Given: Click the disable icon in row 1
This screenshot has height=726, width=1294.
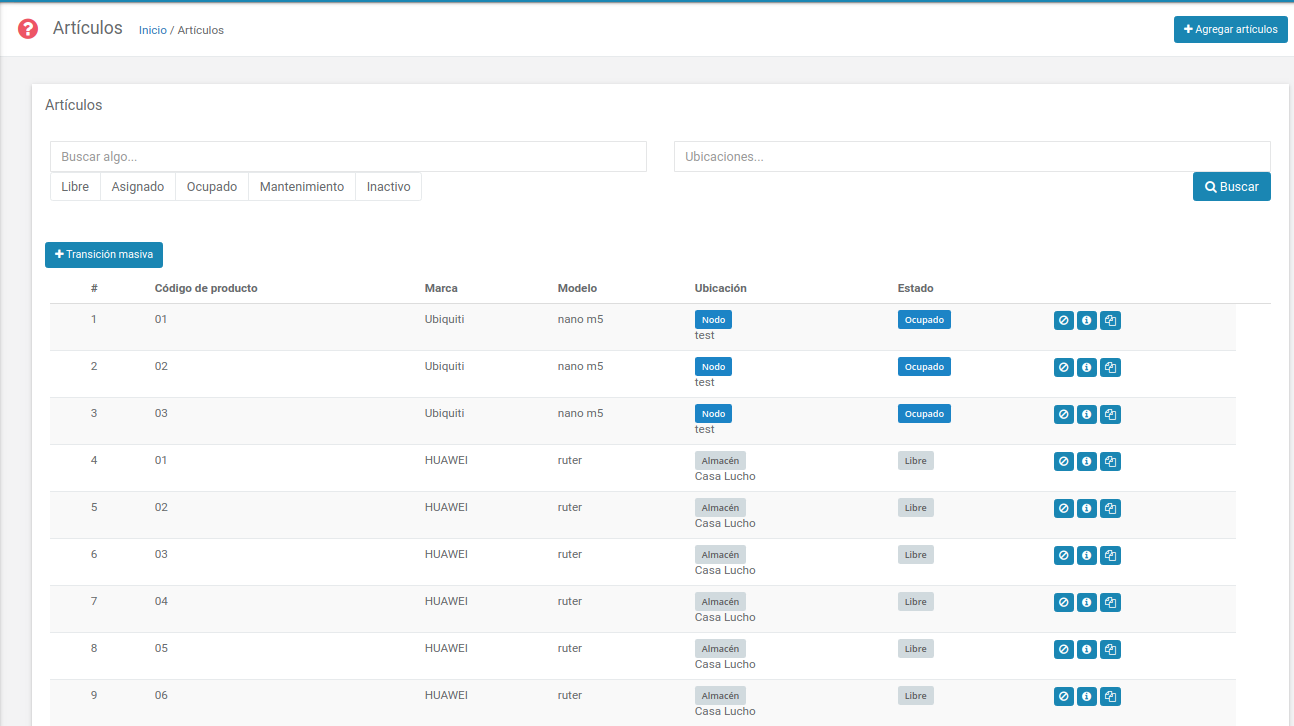Looking at the screenshot, I should 1064,321.
